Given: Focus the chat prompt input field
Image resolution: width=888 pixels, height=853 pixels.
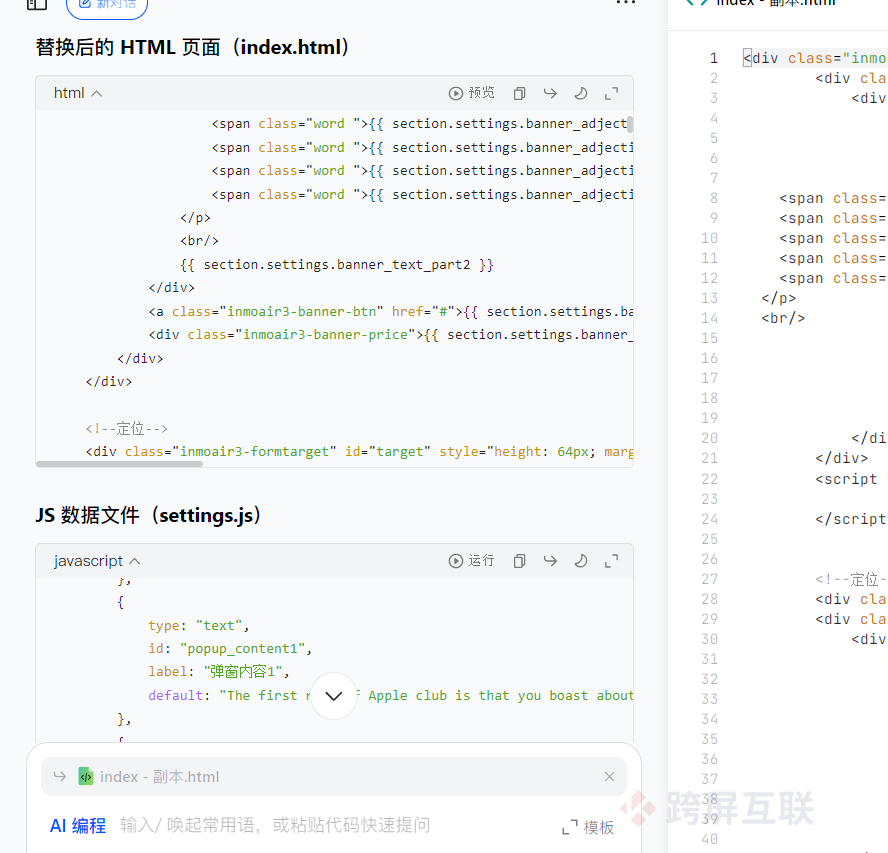Looking at the screenshot, I should (x=300, y=826).
